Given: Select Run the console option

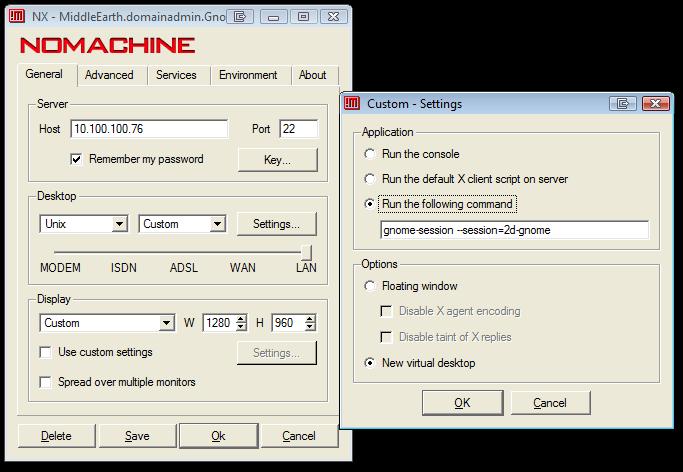Looking at the screenshot, I should coord(370,154).
